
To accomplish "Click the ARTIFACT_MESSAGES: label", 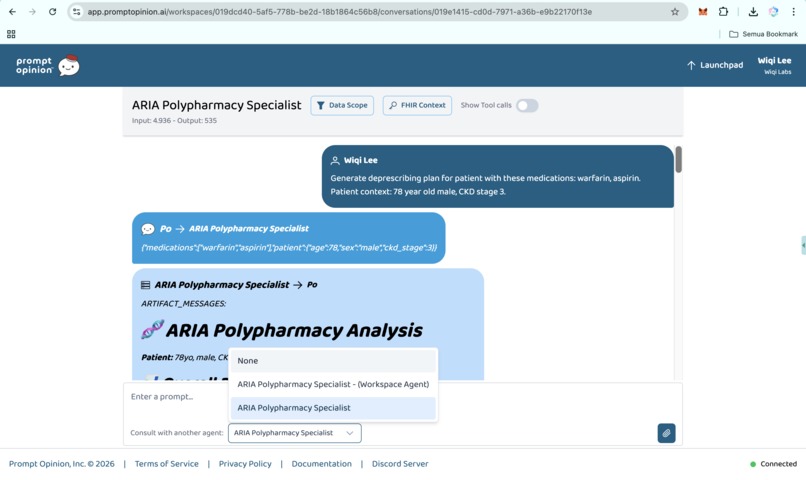I will (184, 304).
